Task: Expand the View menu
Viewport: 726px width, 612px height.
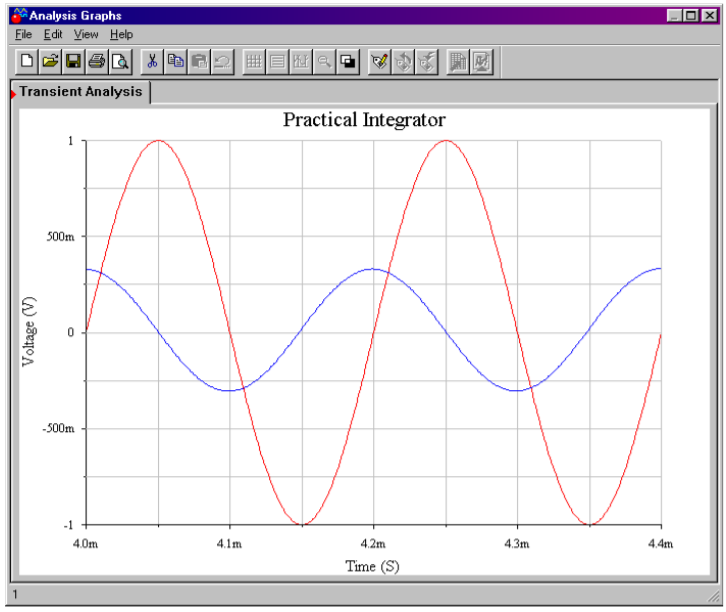Action: point(86,34)
